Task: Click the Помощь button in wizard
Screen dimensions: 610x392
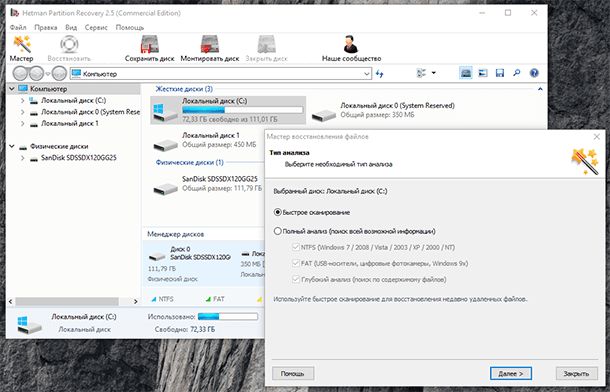Action: click(x=293, y=373)
